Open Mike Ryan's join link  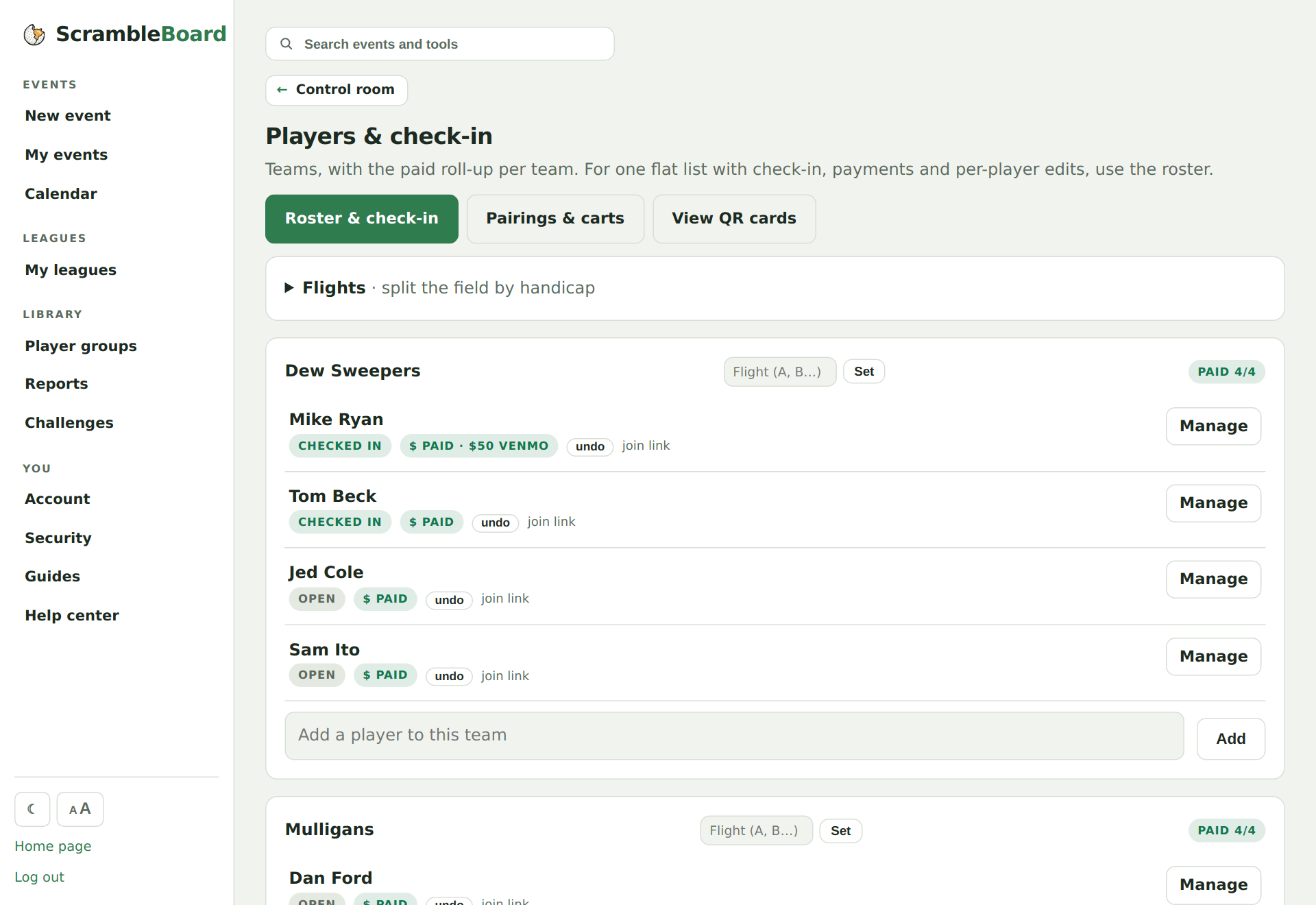646,446
